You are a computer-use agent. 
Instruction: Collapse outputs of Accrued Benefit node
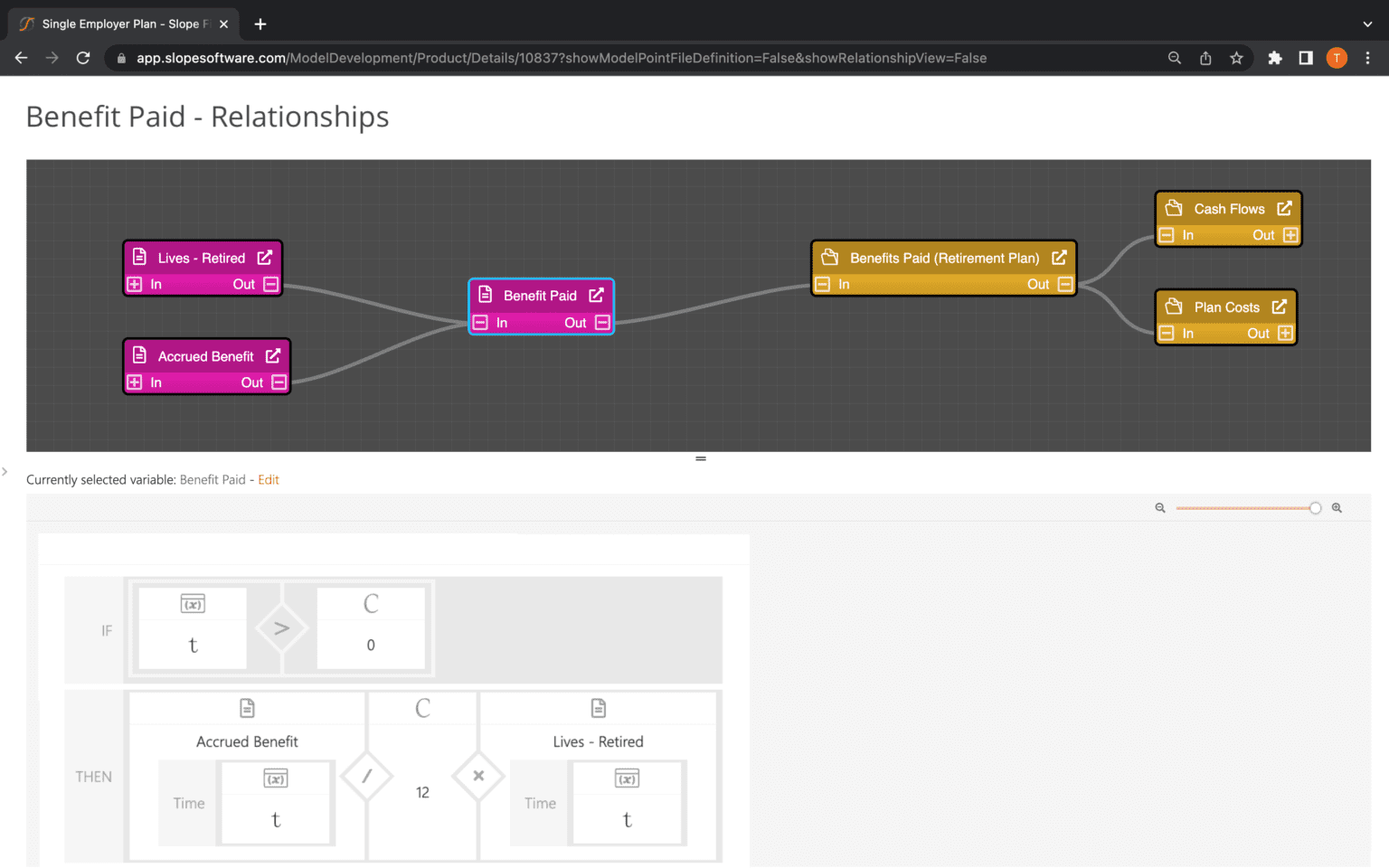tap(279, 382)
